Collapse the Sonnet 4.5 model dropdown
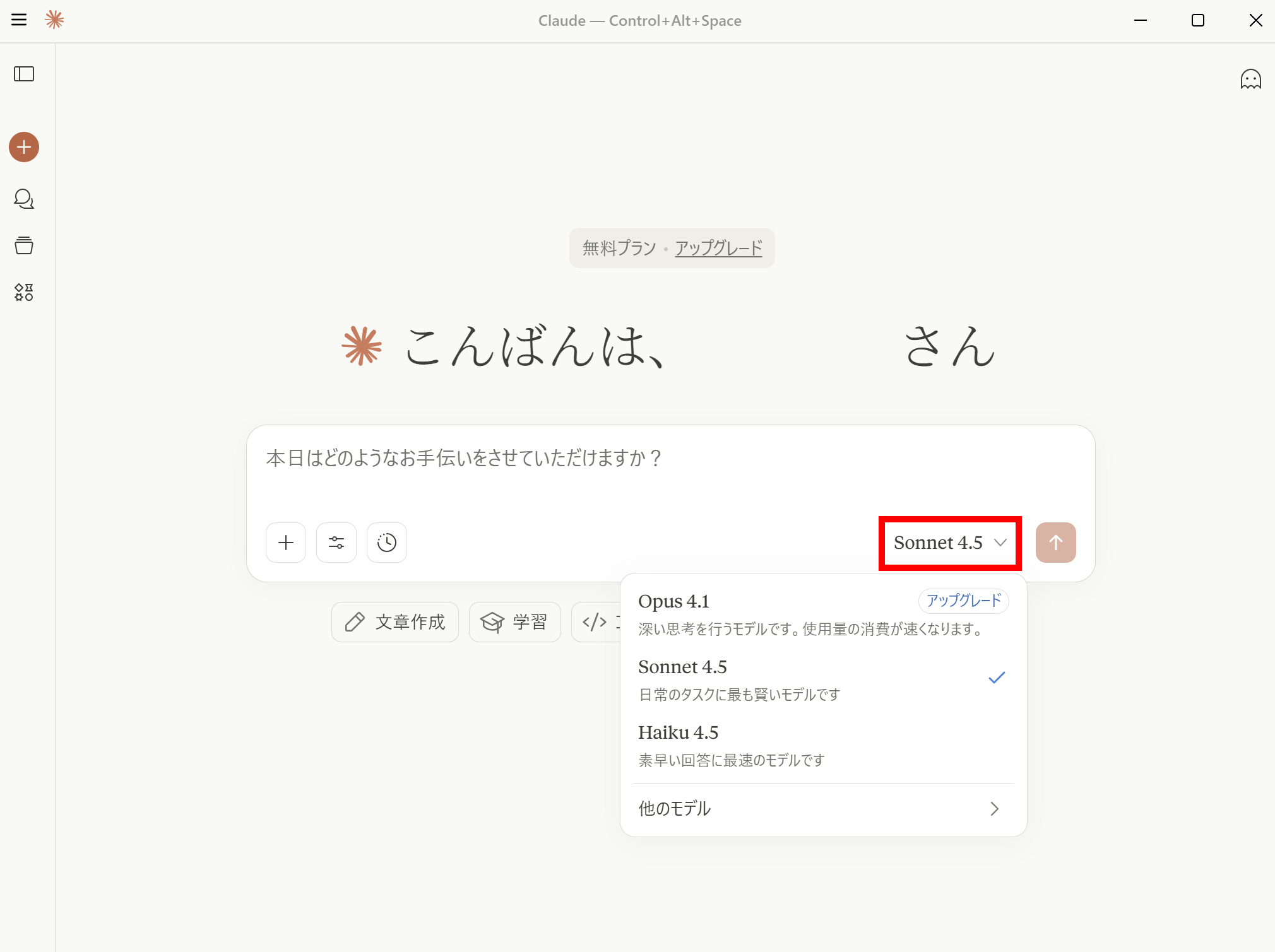1275x952 pixels. point(949,543)
